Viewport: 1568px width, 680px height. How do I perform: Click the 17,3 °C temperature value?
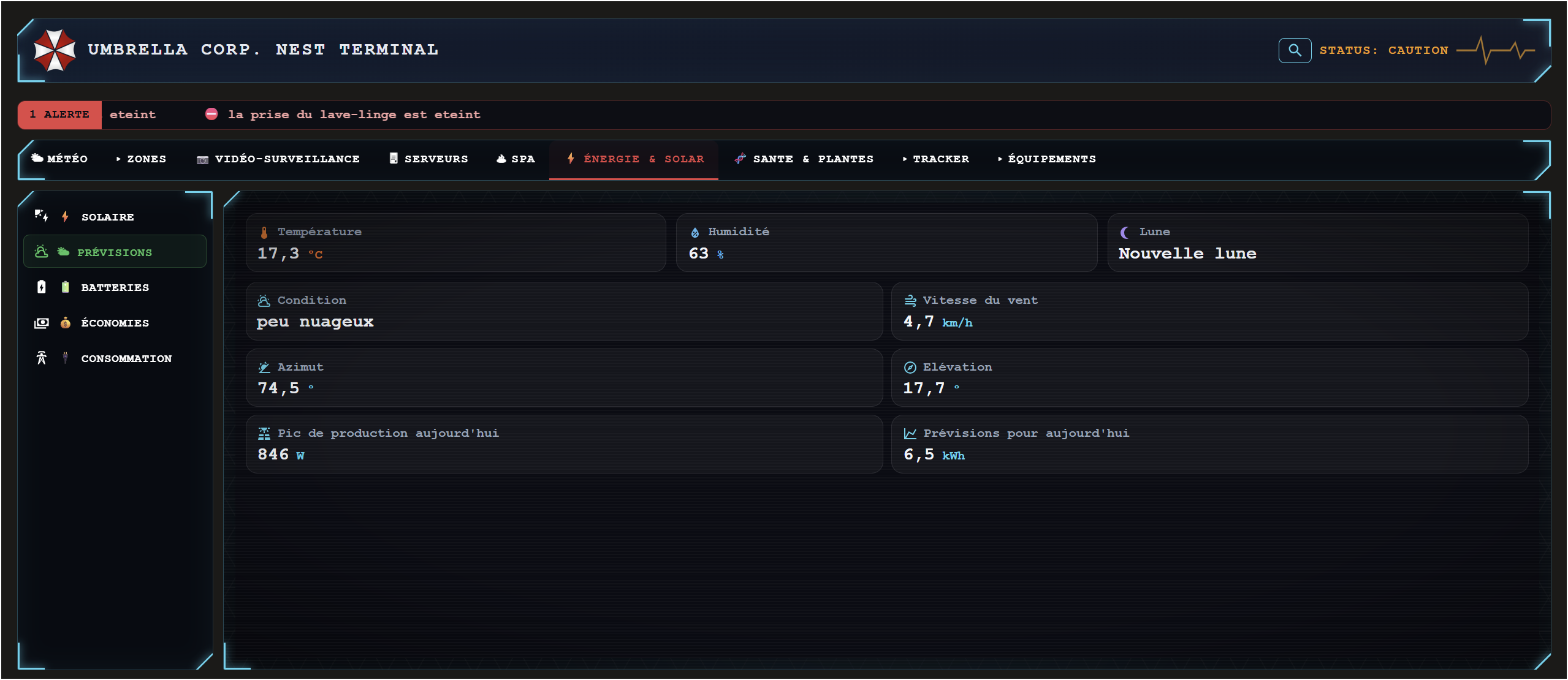coord(290,254)
